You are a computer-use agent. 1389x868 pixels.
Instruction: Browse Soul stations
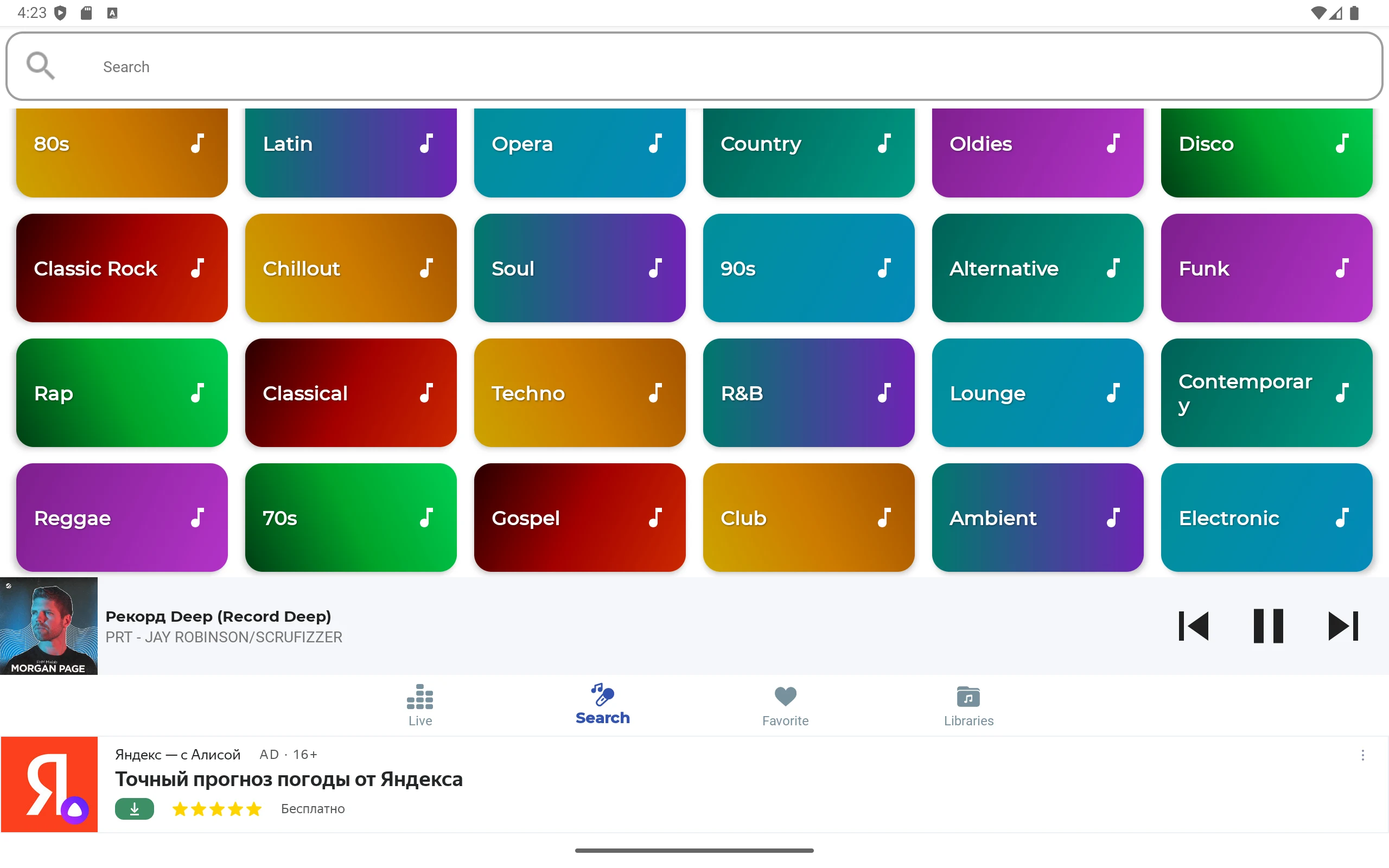point(579,268)
